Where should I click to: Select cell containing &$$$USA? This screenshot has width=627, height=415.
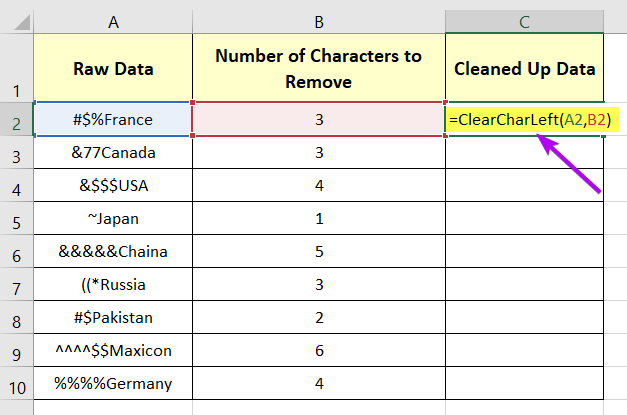(x=113, y=185)
